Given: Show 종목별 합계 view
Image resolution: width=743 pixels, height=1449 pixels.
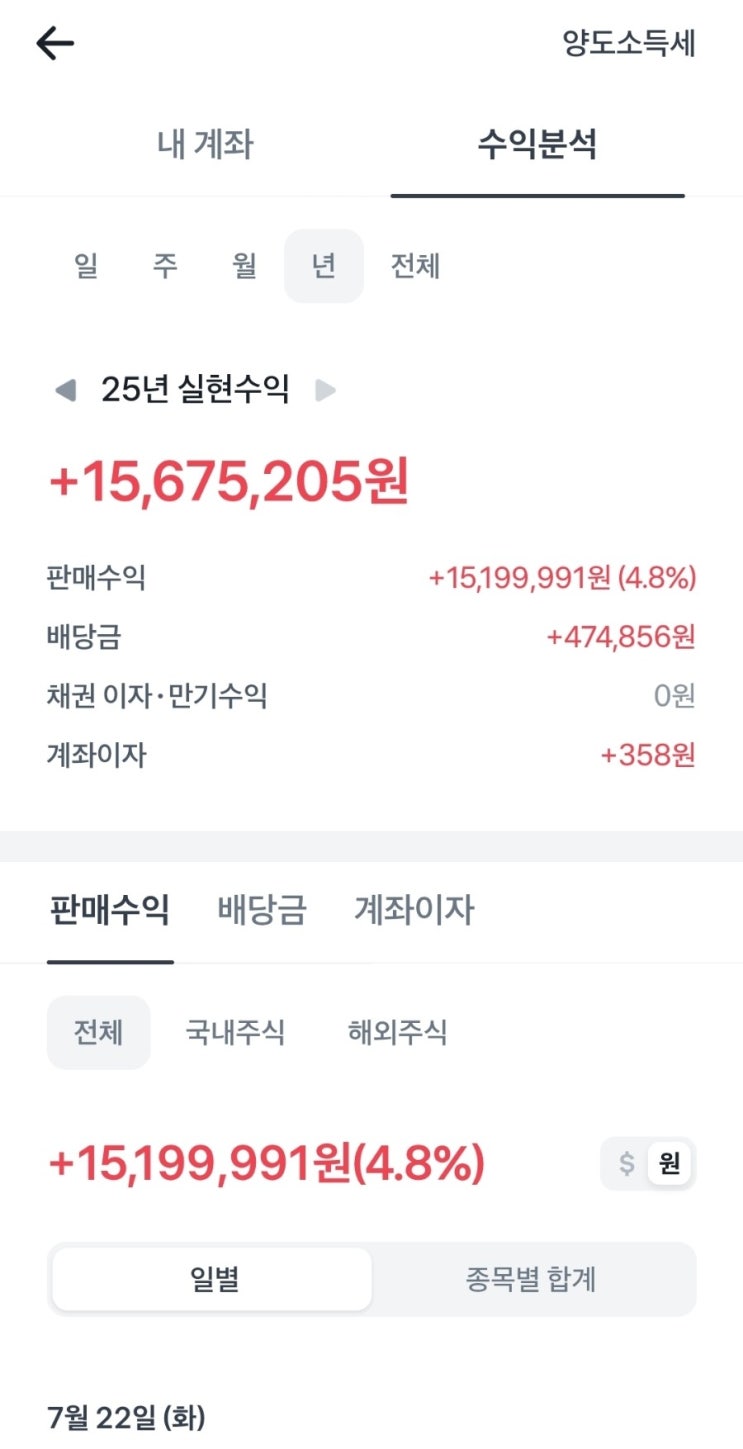Looking at the screenshot, I should (531, 1279).
